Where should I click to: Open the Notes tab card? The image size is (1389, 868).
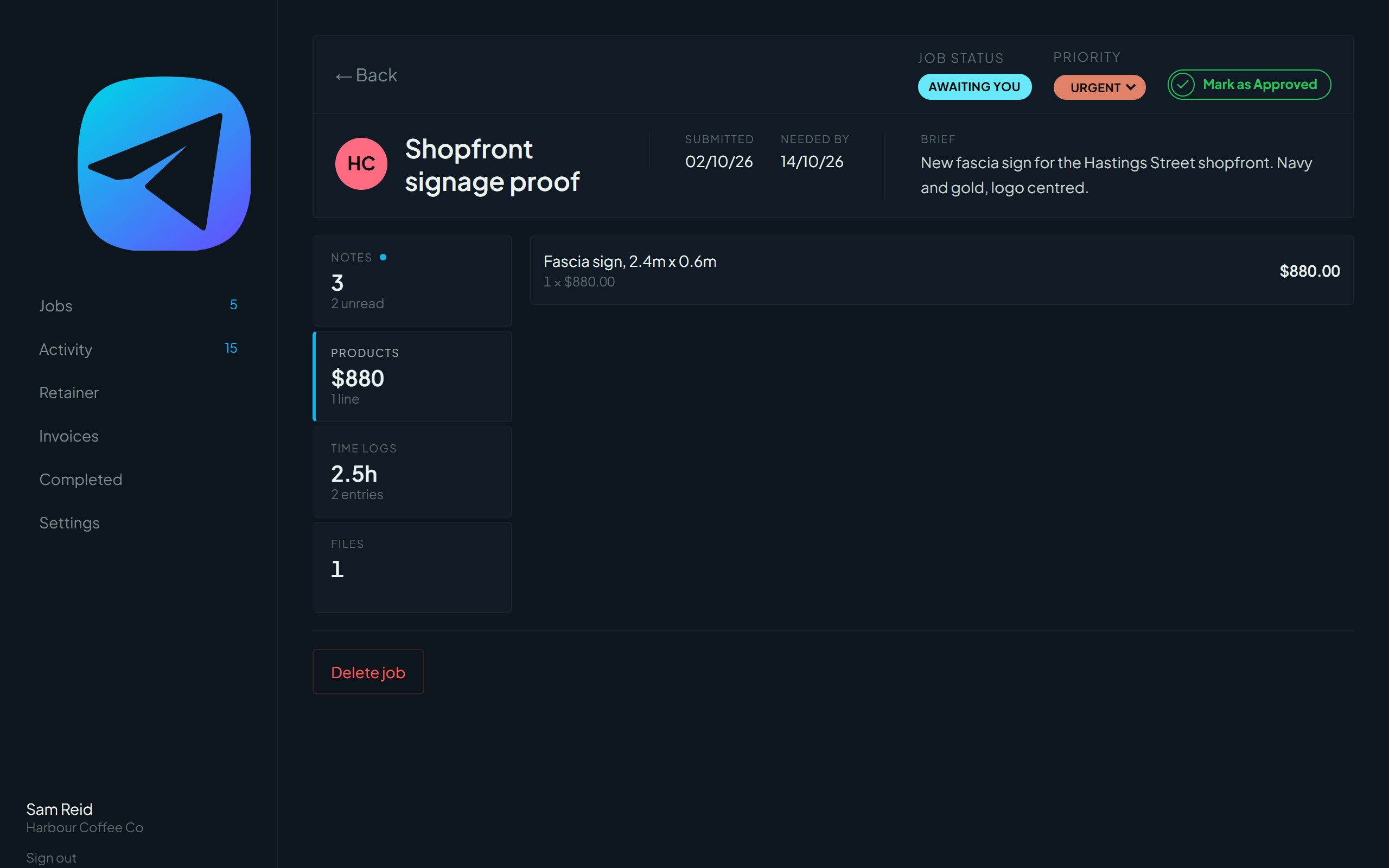click(x=412, y=280)
